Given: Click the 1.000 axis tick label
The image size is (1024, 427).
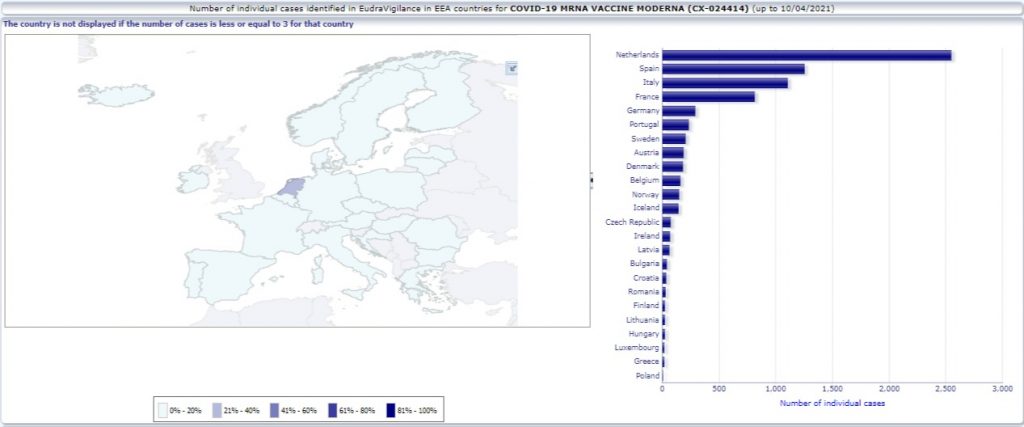Looking at the screenshot, I should pos(775,388).
